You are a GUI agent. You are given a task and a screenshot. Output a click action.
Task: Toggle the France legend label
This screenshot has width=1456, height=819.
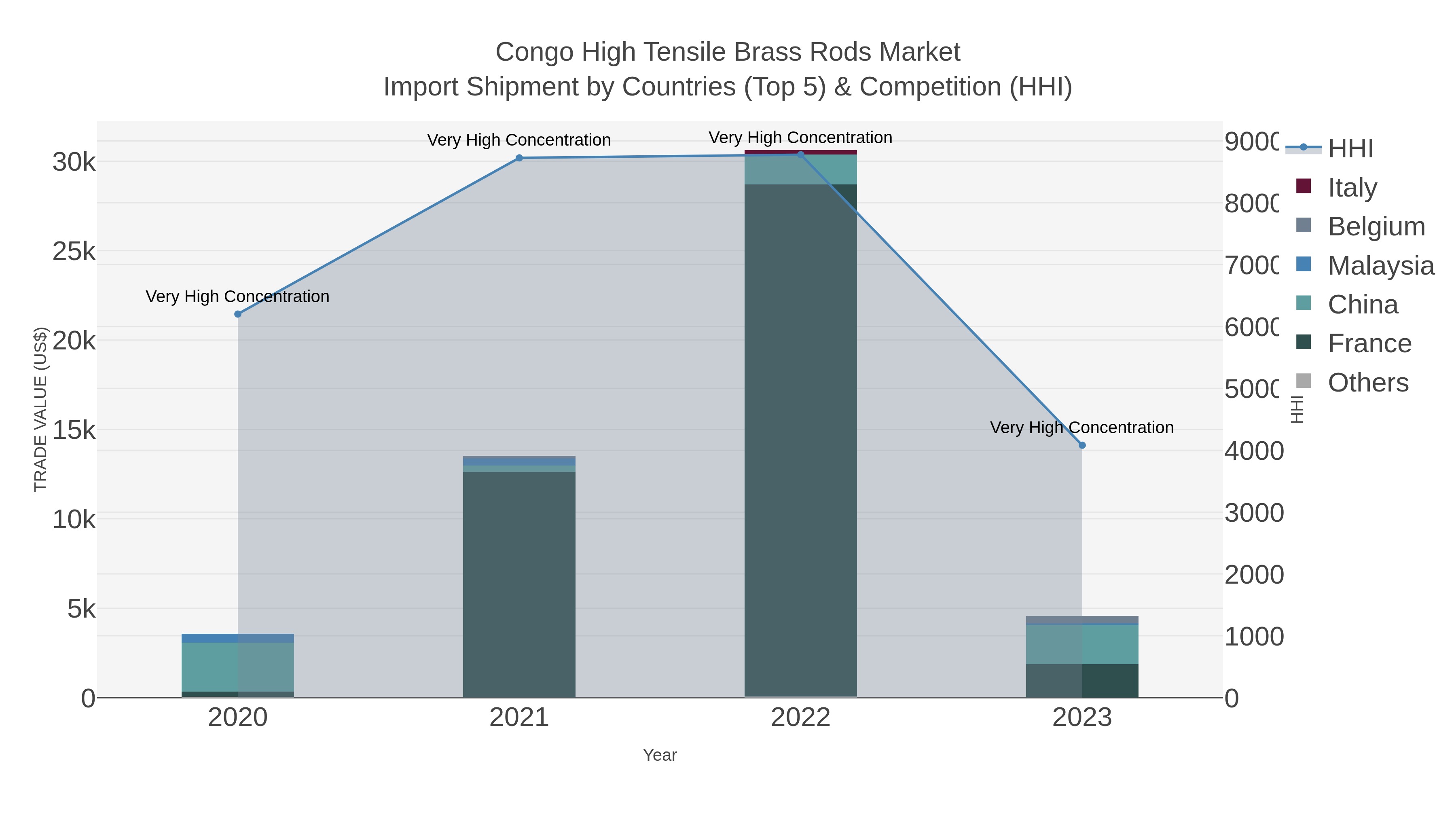pos(1369,344)
